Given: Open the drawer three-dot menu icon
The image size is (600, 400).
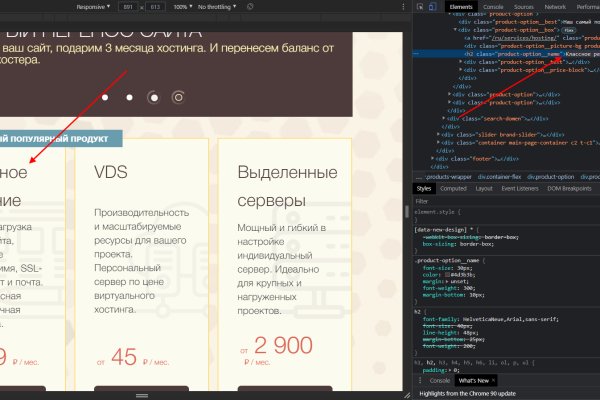Looking at the screenshot, I should [x=421, y=381].
